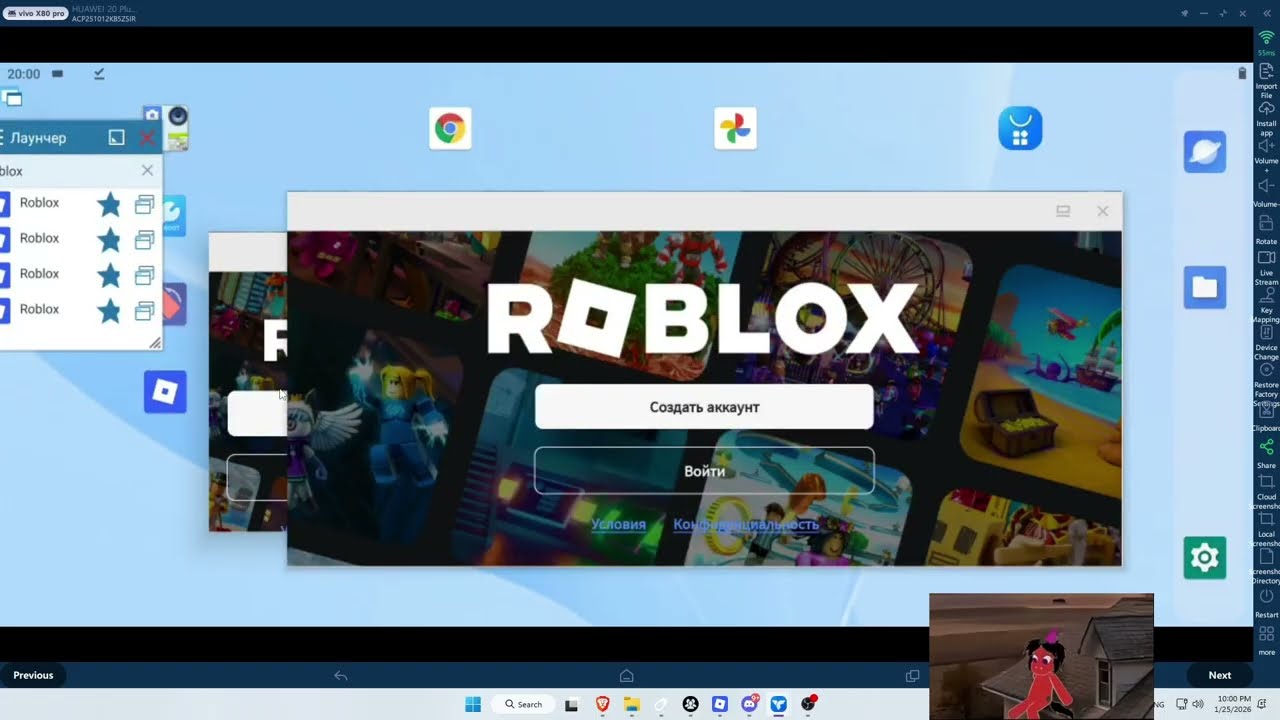Screen dimensions: 1280x720
Task: Toggle the star on the third Roblox entry
Action: (x=109, y=276)
